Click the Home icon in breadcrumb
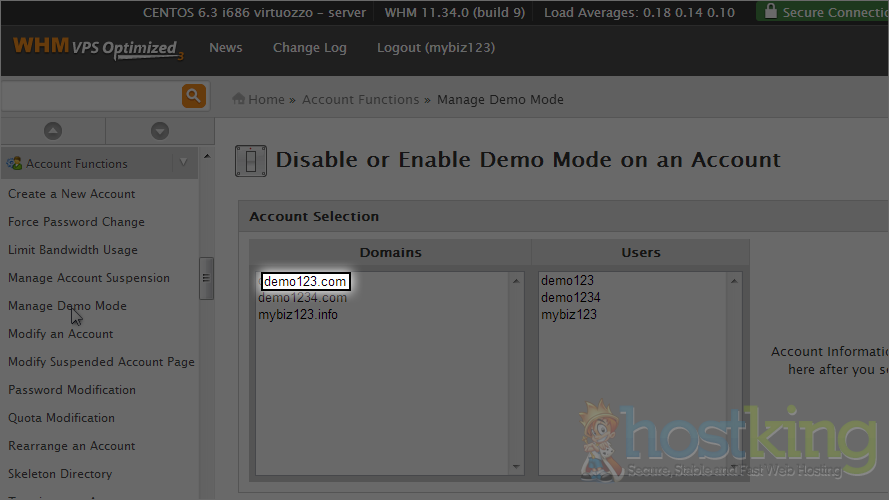The width and height of the screenshot is (889, 500). pos(239,99)
